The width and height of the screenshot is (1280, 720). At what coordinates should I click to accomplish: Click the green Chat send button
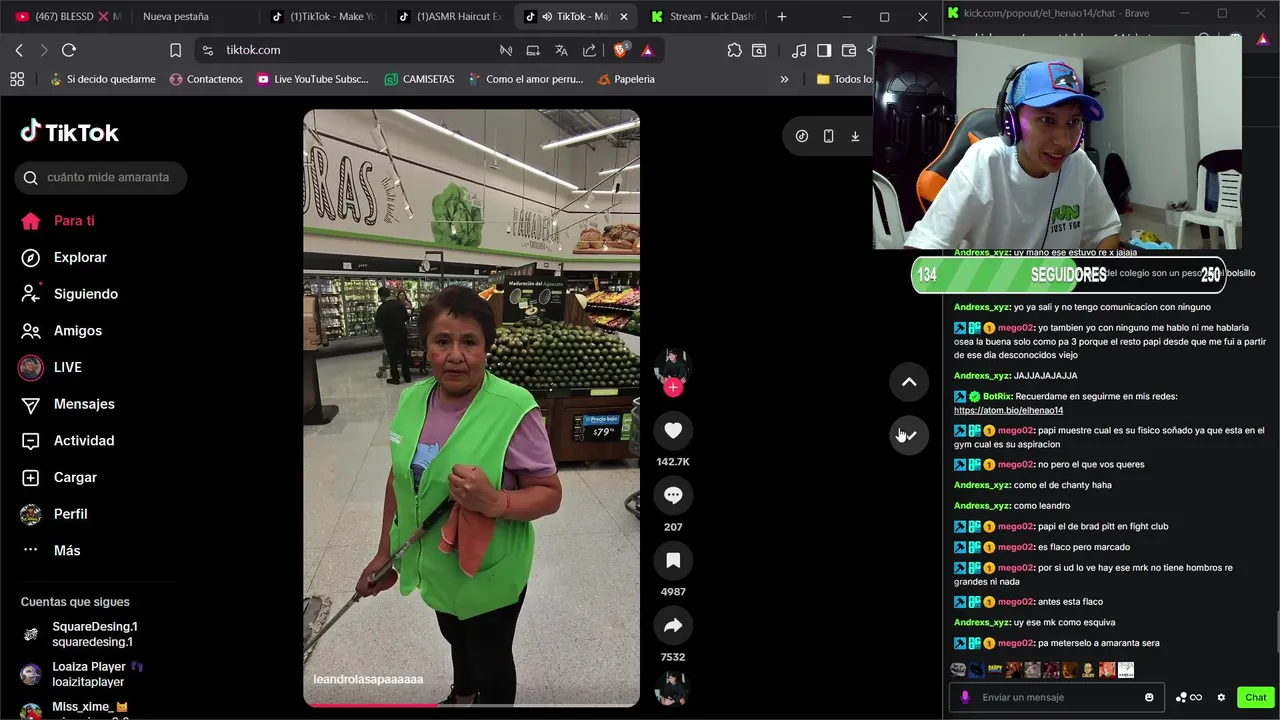[1256, 697]
